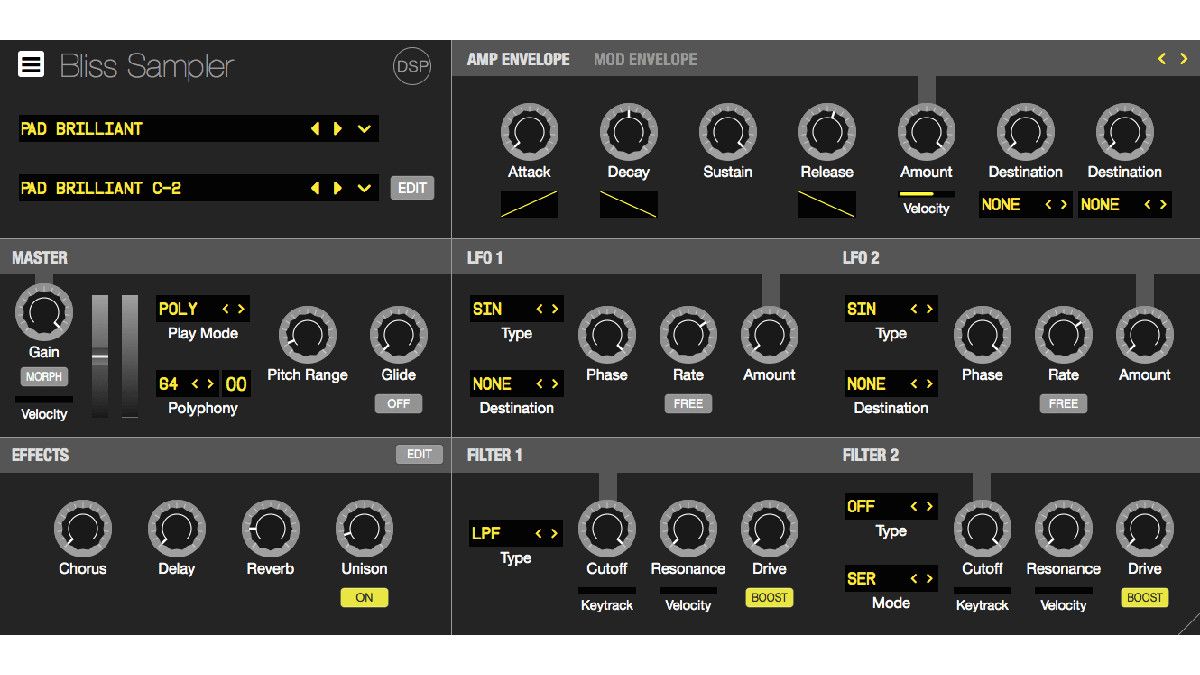
Task: Click the MORPH button under Gain
Action: click(44, 376)
